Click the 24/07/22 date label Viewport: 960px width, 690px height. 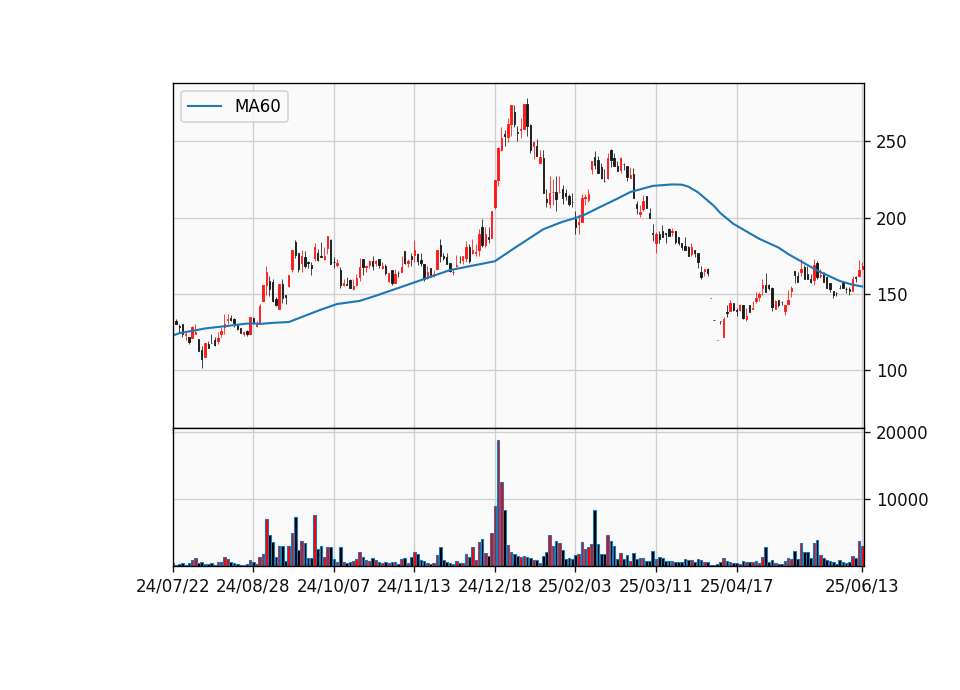(173, 586)
